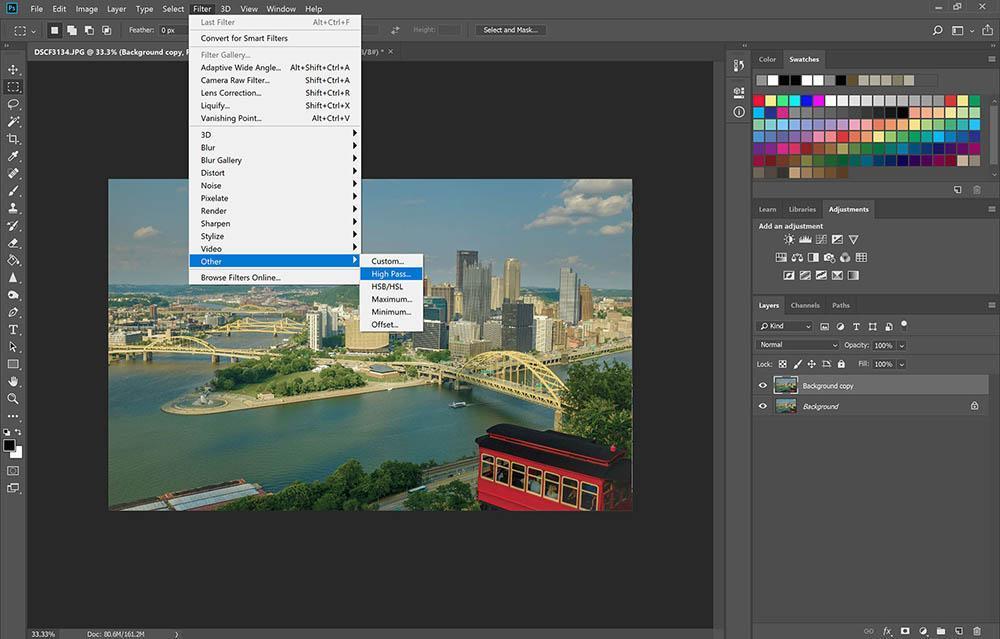Viewport: 1000px width, 639px height.
Task: Select the Hand tool
Action: click(x=14, y=381)
